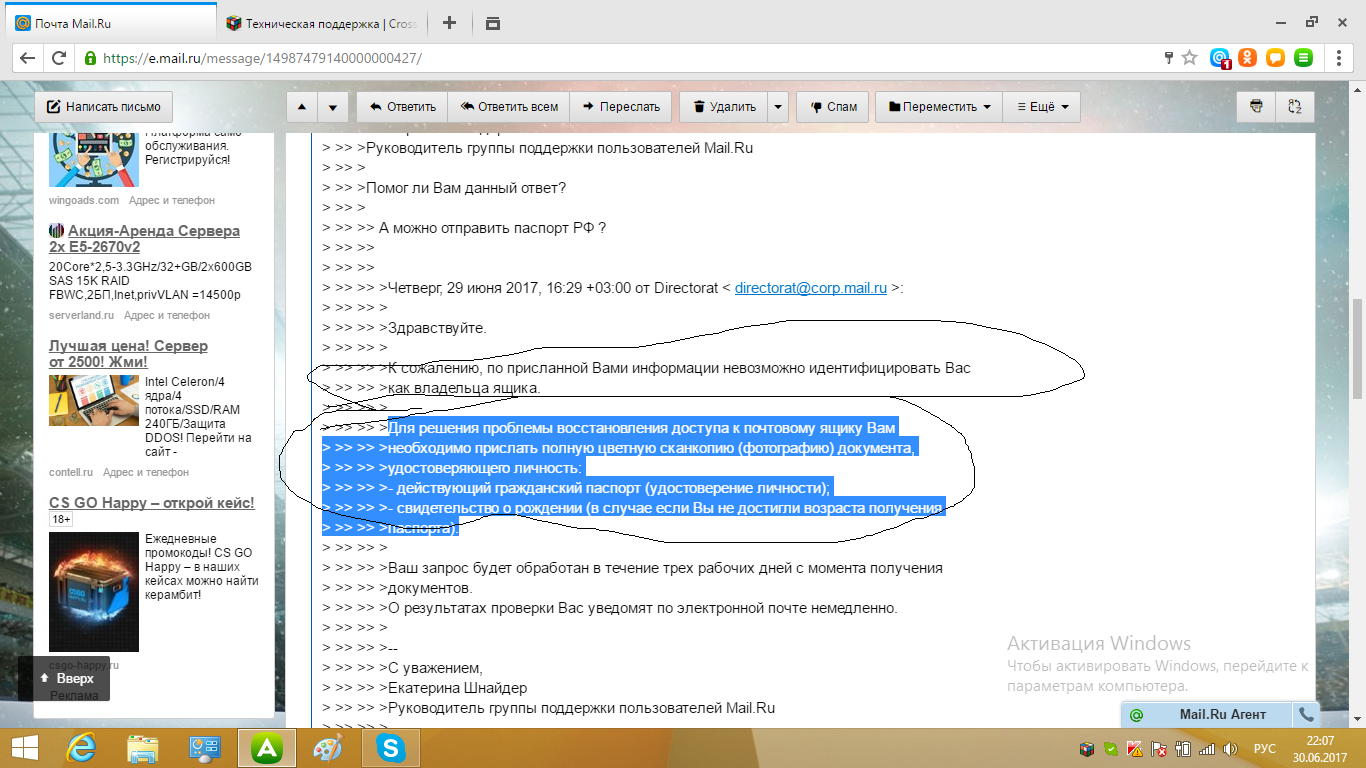
Task: Open Paint from the taskbar
Action: pyautogui.click(x=327, y=748)
